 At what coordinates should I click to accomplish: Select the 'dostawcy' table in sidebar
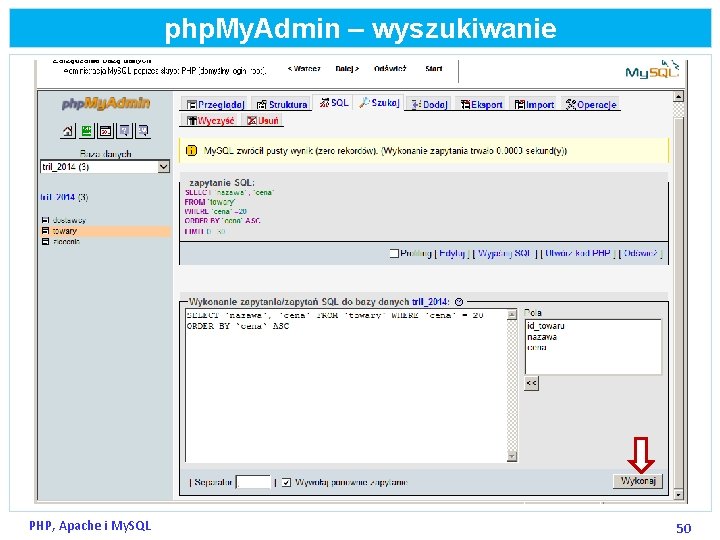click(x=69, y=220)
